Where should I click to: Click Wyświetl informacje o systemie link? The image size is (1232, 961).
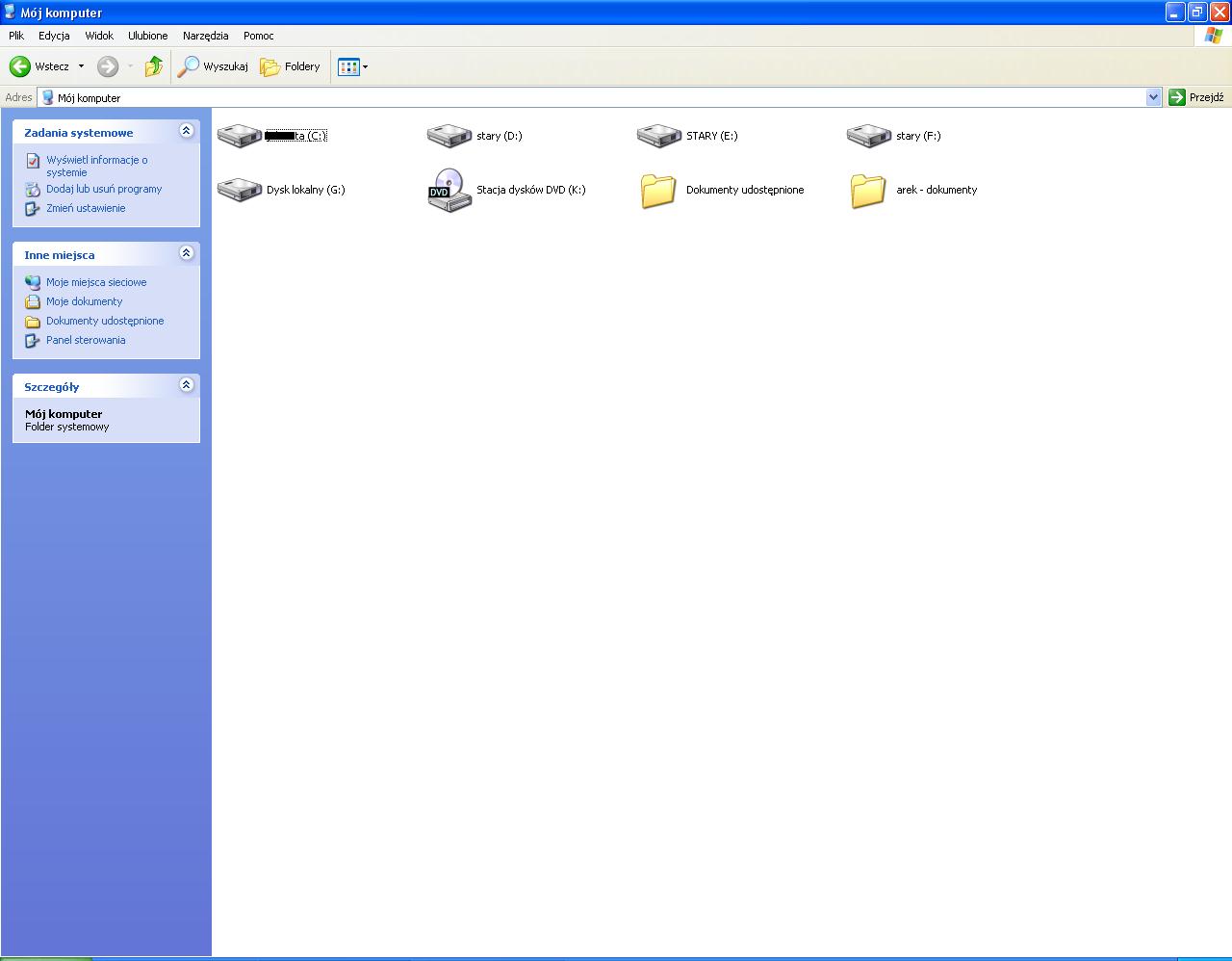point(97,167)
